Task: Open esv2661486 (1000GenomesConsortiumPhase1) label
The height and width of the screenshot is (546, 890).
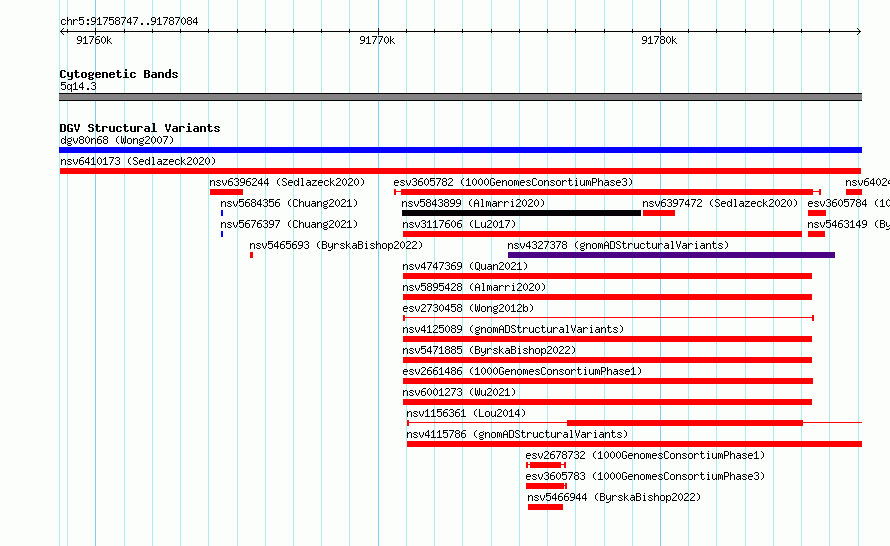Action: point(522,371)
